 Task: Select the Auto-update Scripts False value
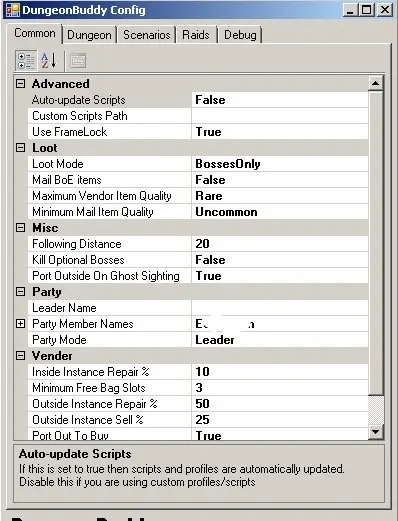pos(280,100)
